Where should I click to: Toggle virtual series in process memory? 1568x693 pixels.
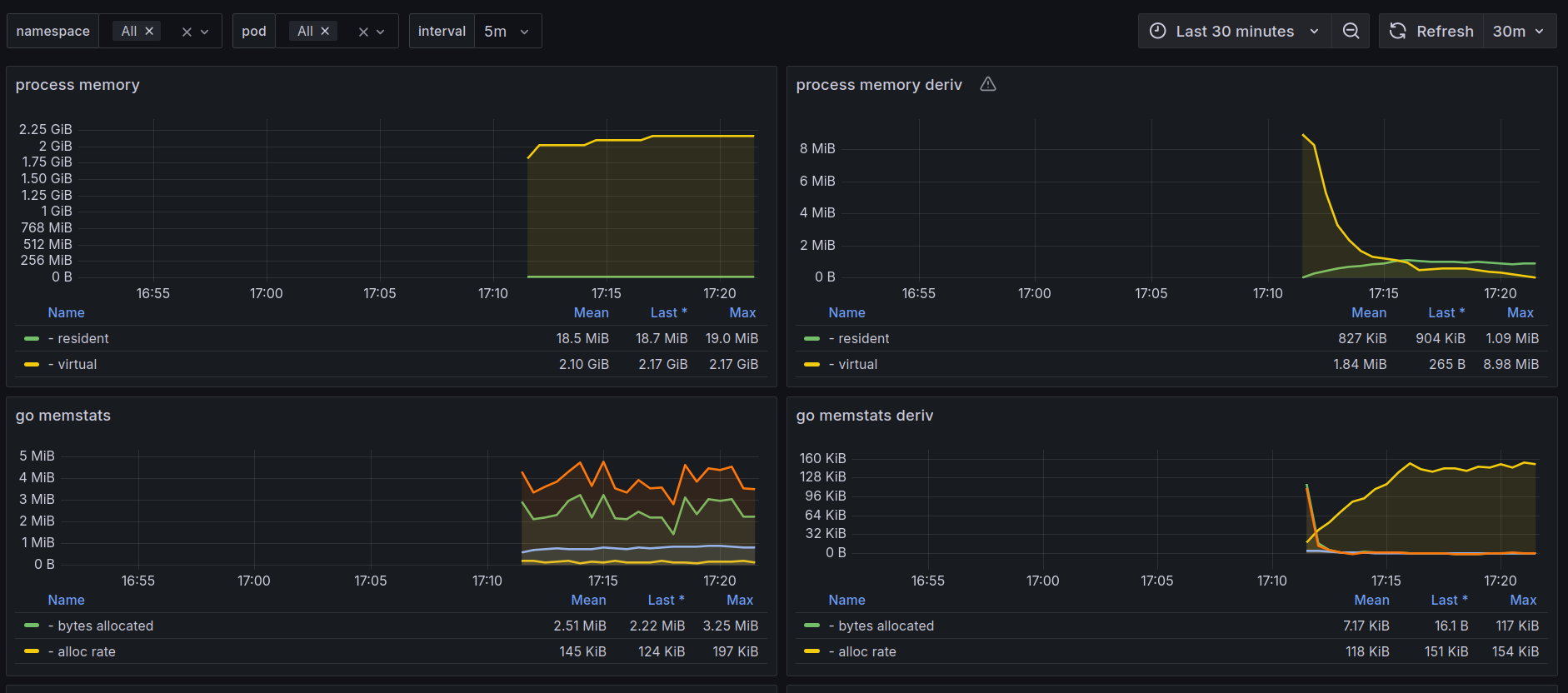[x=72, y=364]
